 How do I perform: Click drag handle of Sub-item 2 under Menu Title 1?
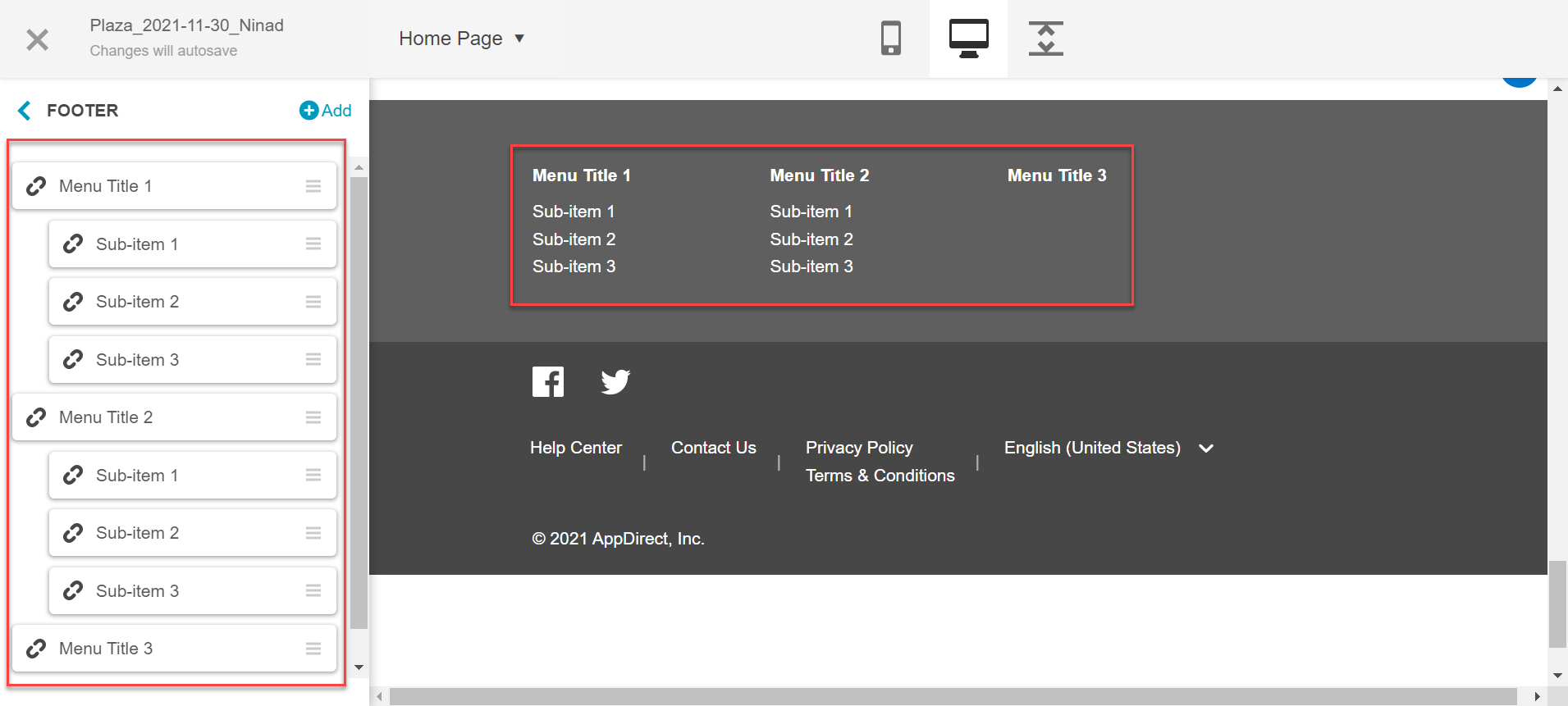pos(313,302)
